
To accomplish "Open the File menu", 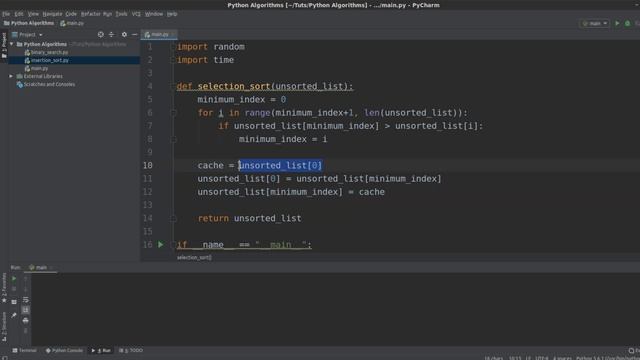I will coord(6,14).
